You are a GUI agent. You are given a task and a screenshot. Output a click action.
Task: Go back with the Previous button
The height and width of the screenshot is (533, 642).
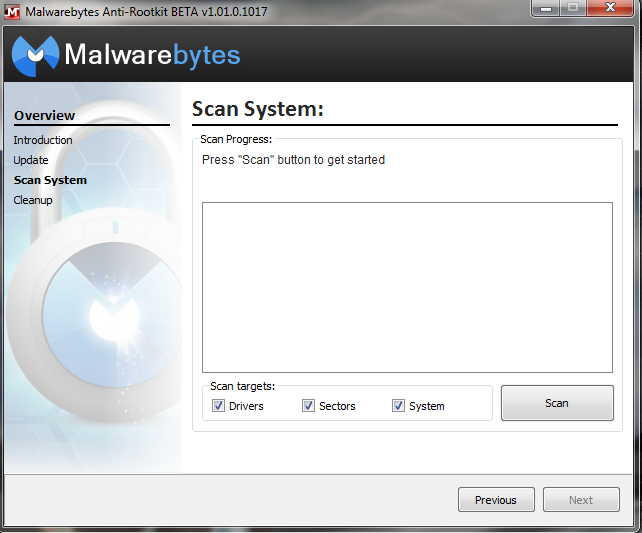click(x=496, y=499)
